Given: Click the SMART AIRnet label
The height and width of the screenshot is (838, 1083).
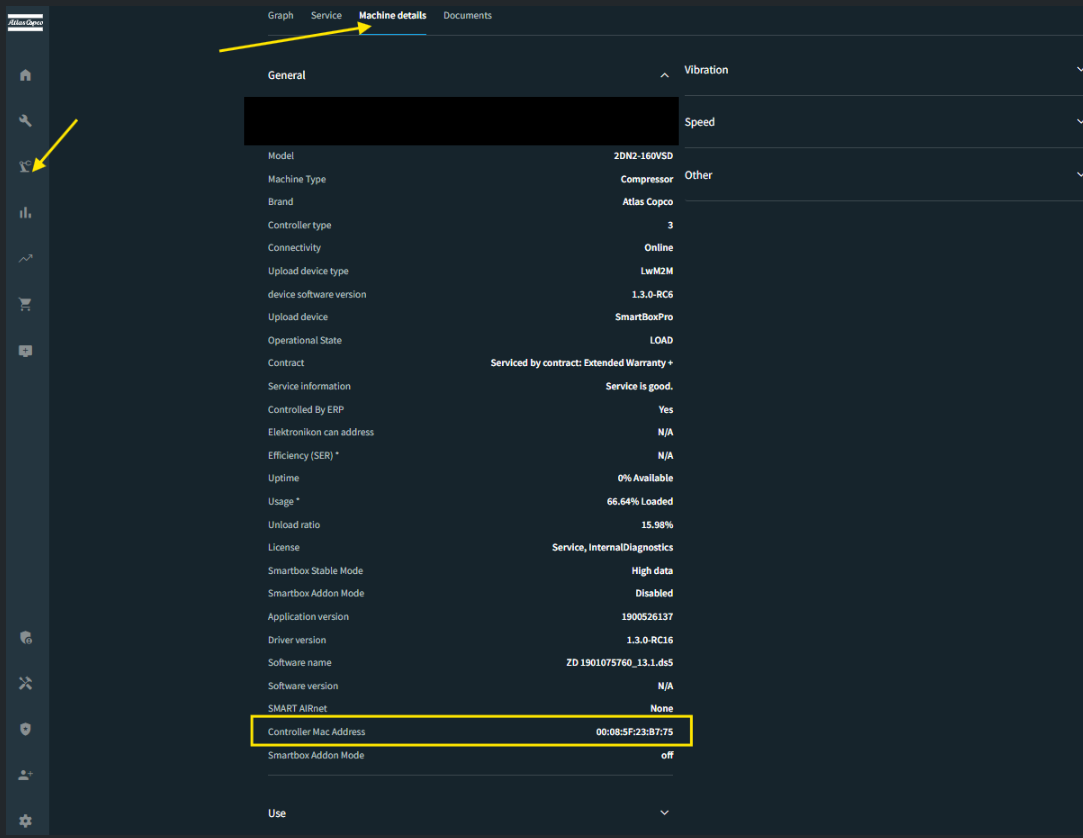Looking at the screenshot, I should pyautogui.click(x=298, y=709).
